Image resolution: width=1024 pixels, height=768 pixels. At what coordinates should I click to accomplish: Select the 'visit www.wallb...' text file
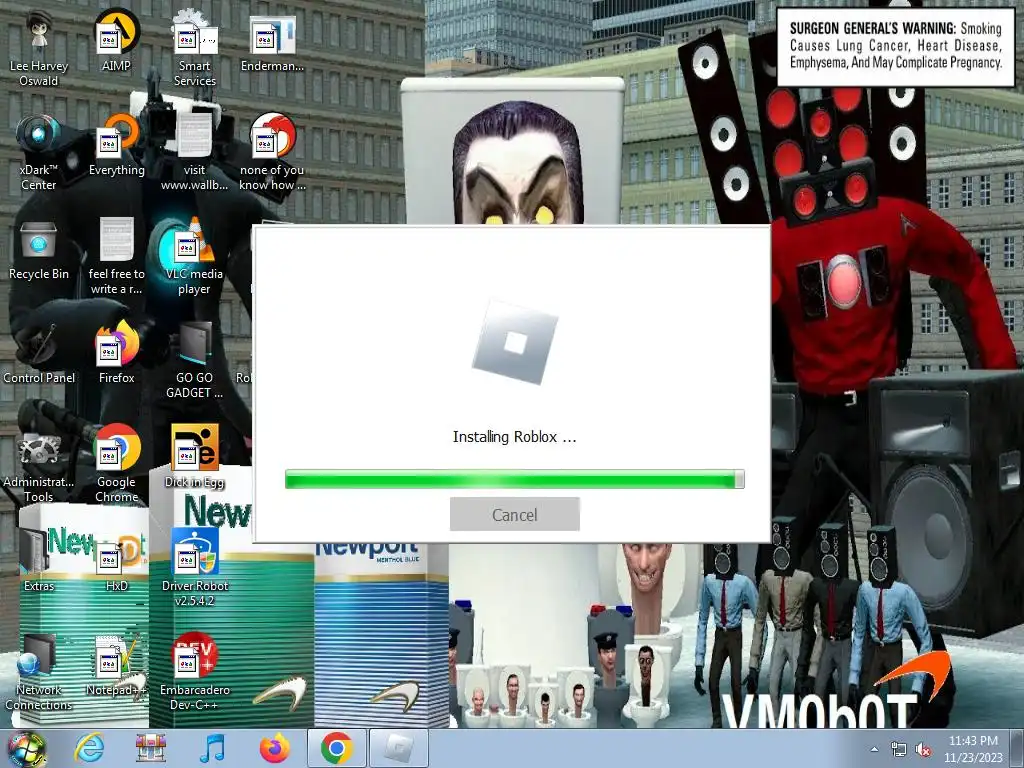point(194,153)
